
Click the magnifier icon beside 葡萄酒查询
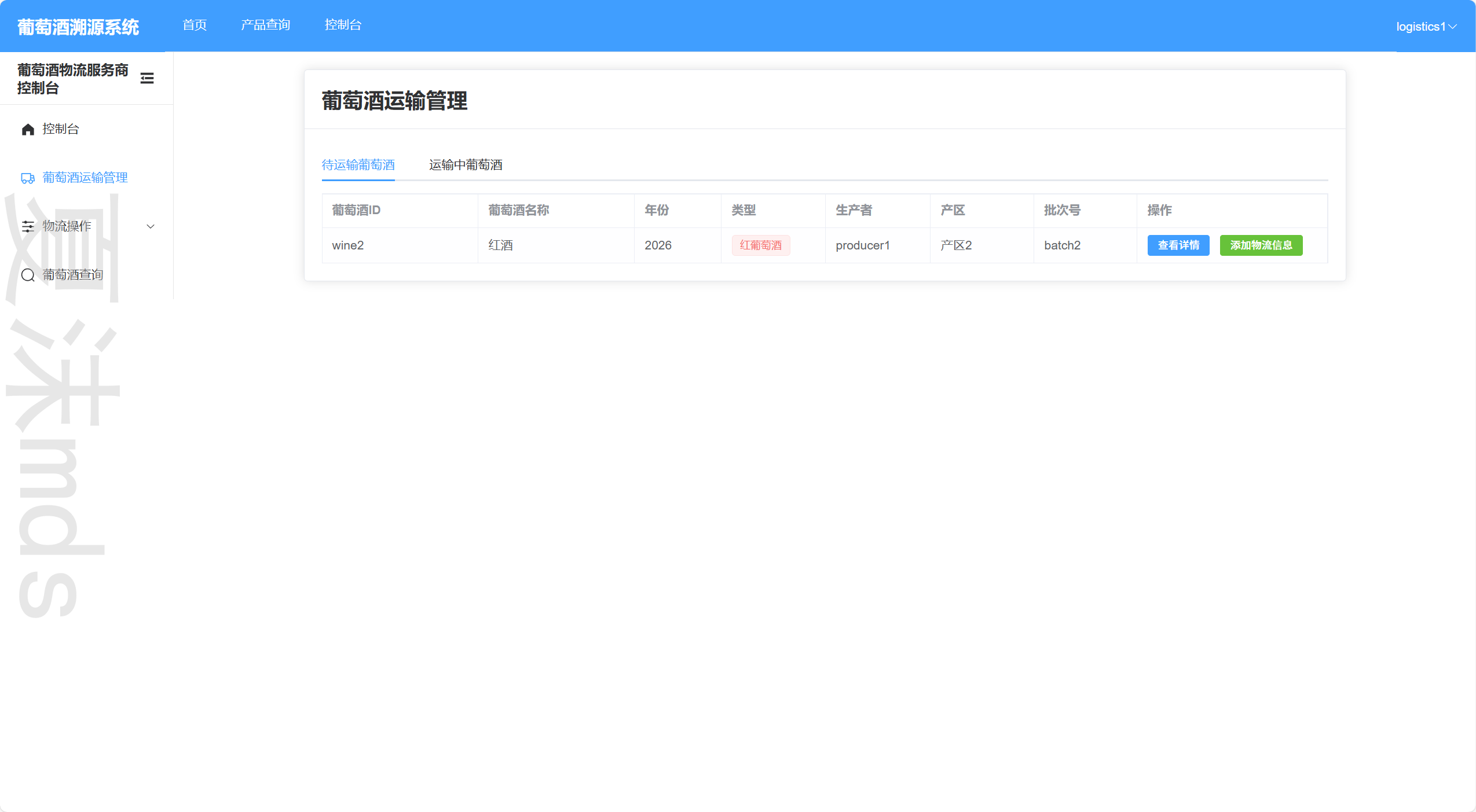(x=28, y=275)
